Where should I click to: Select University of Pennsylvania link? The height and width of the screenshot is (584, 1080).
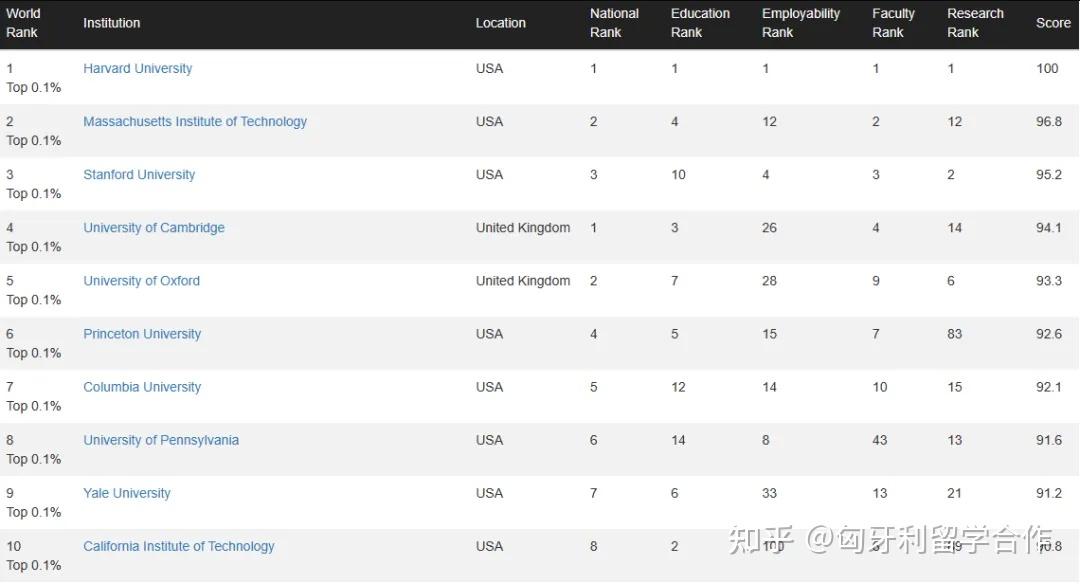click(x=161, y=440)
